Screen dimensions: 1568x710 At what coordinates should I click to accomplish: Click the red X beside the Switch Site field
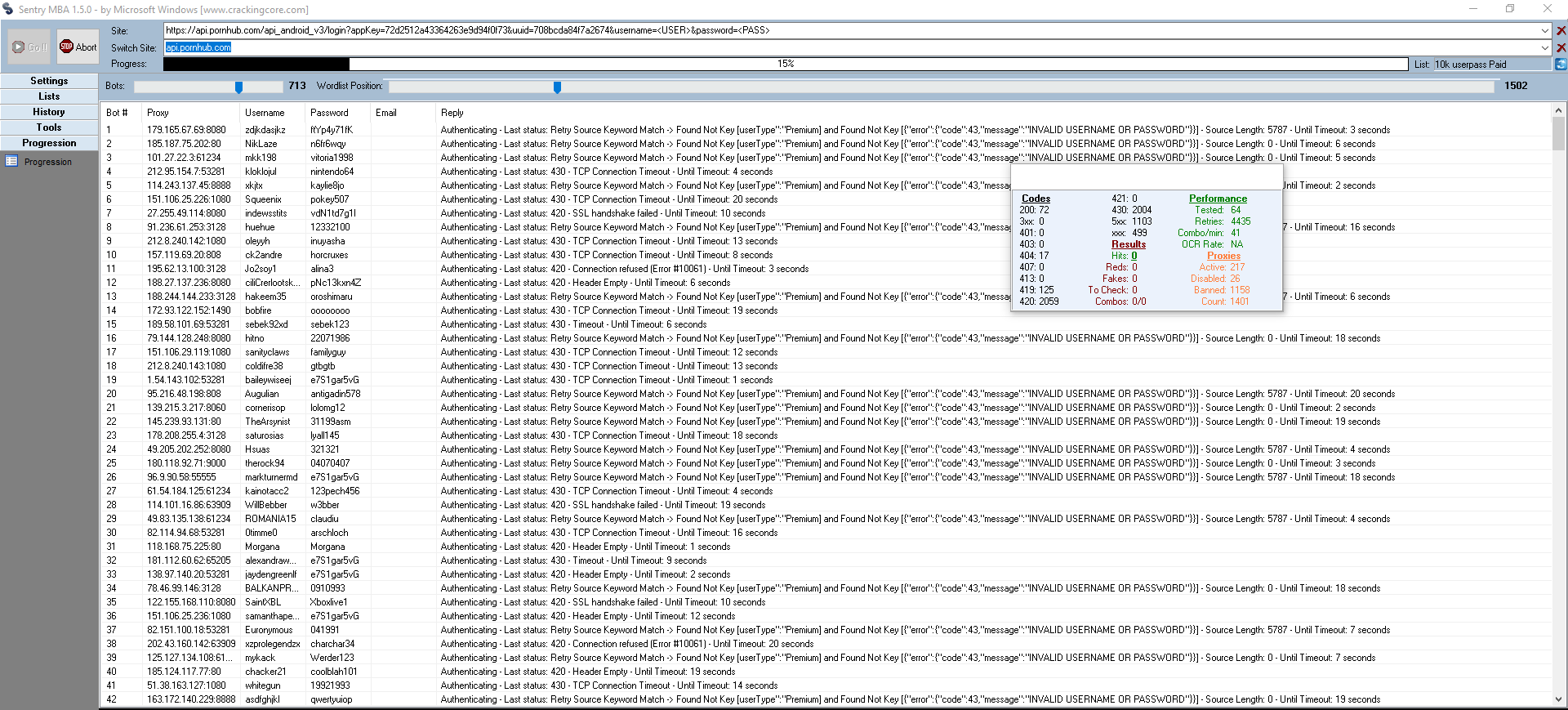click(x=1561, y=48)
